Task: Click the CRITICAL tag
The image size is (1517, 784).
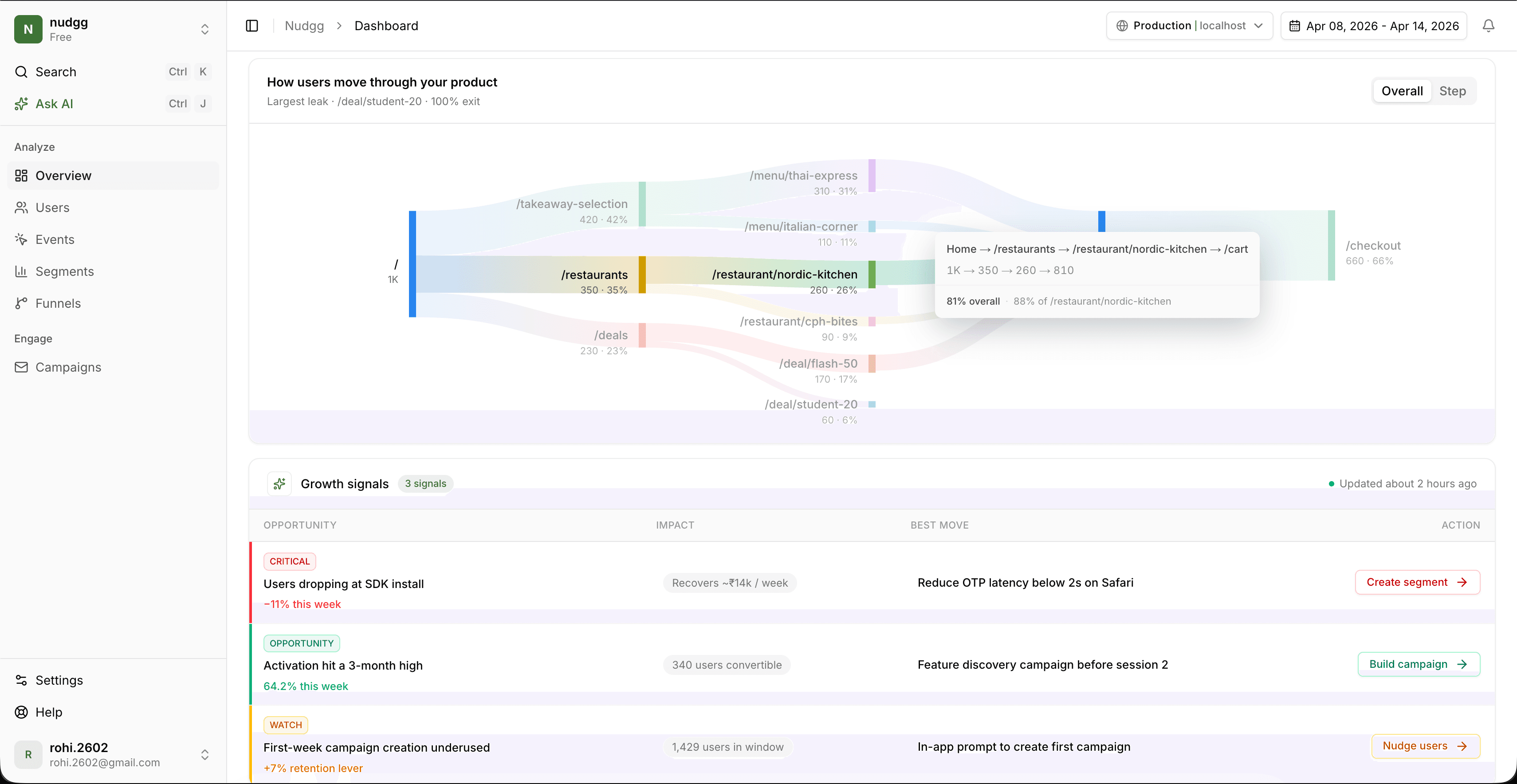Action: [290, 561]
